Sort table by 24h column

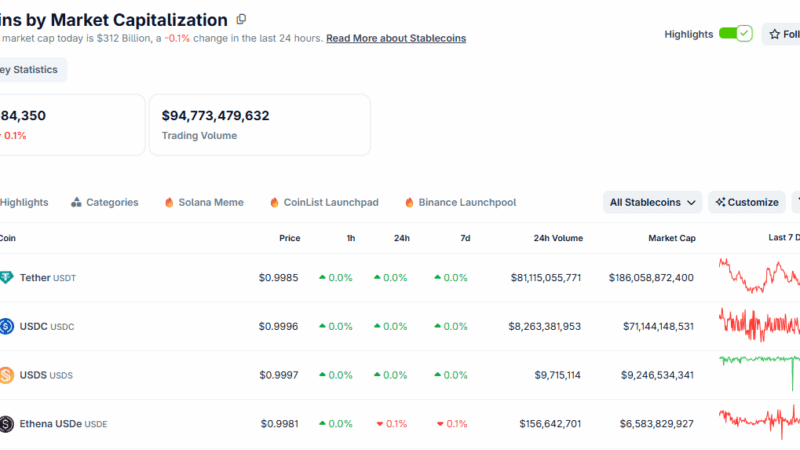tap(402, 238)
